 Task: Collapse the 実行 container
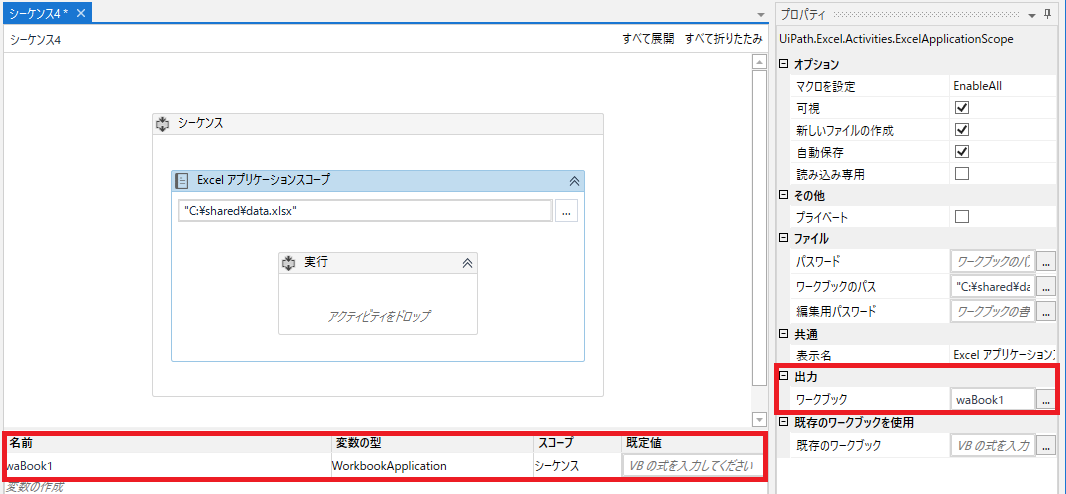[467, 263]
